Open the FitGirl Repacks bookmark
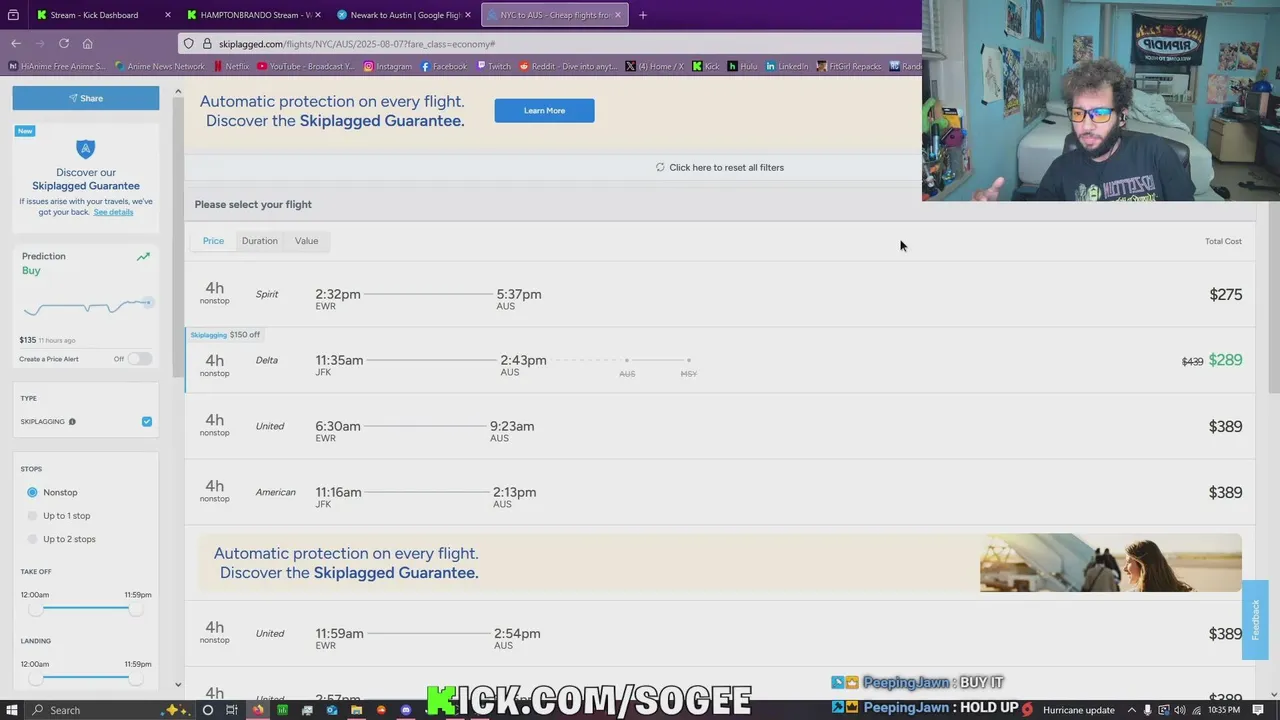 pos(849,66)
